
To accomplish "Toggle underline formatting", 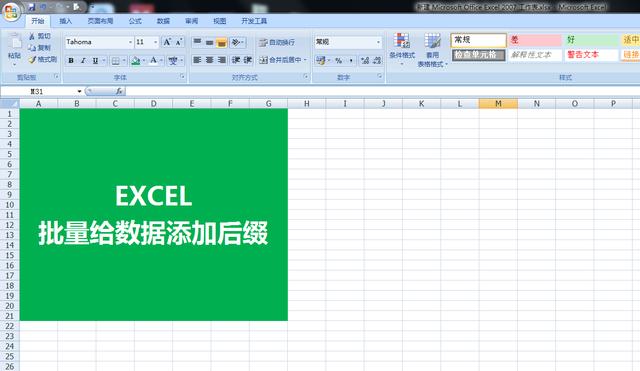I will [x=95, y=60].
